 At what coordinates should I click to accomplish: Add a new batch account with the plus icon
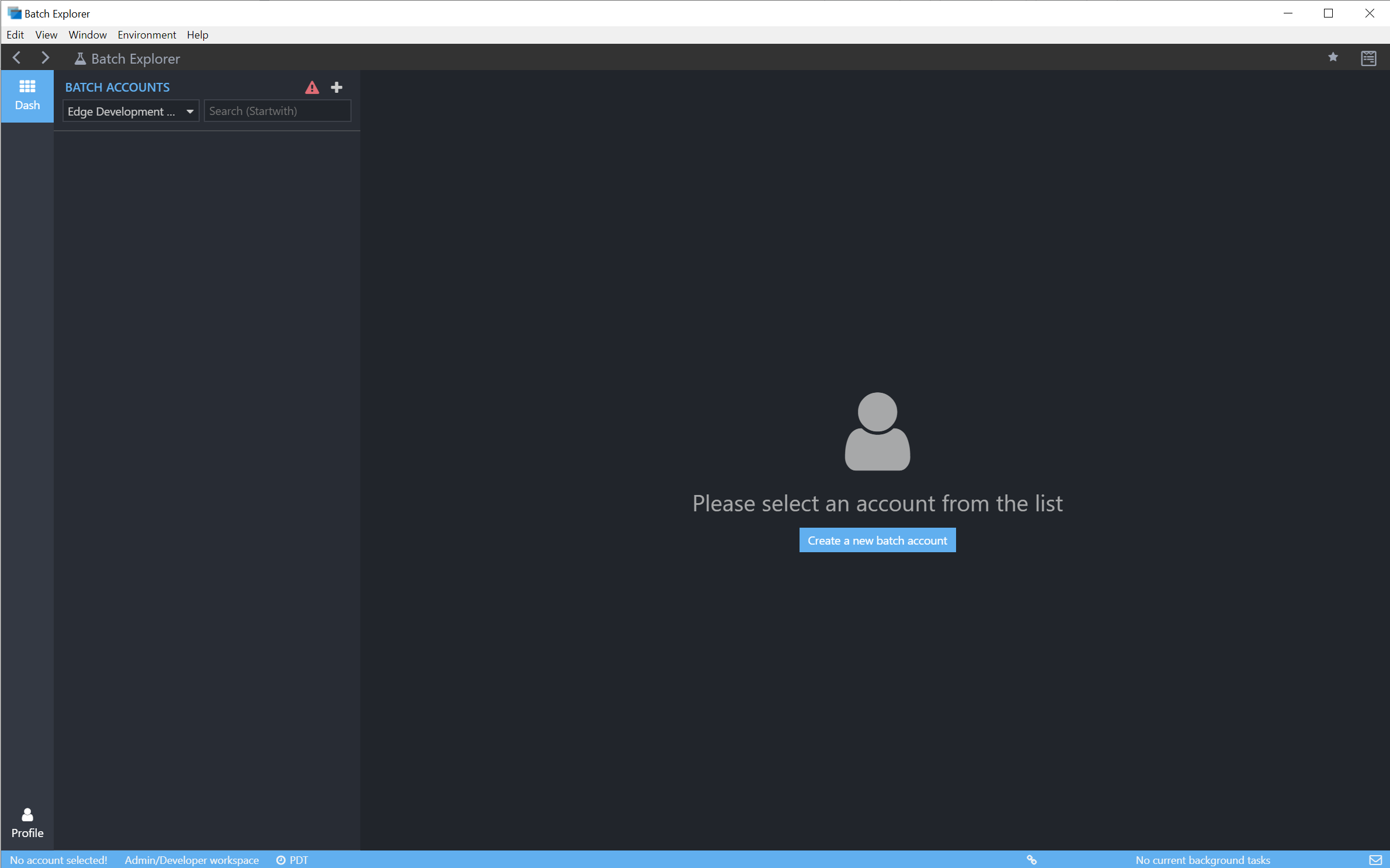click(336, 87)
